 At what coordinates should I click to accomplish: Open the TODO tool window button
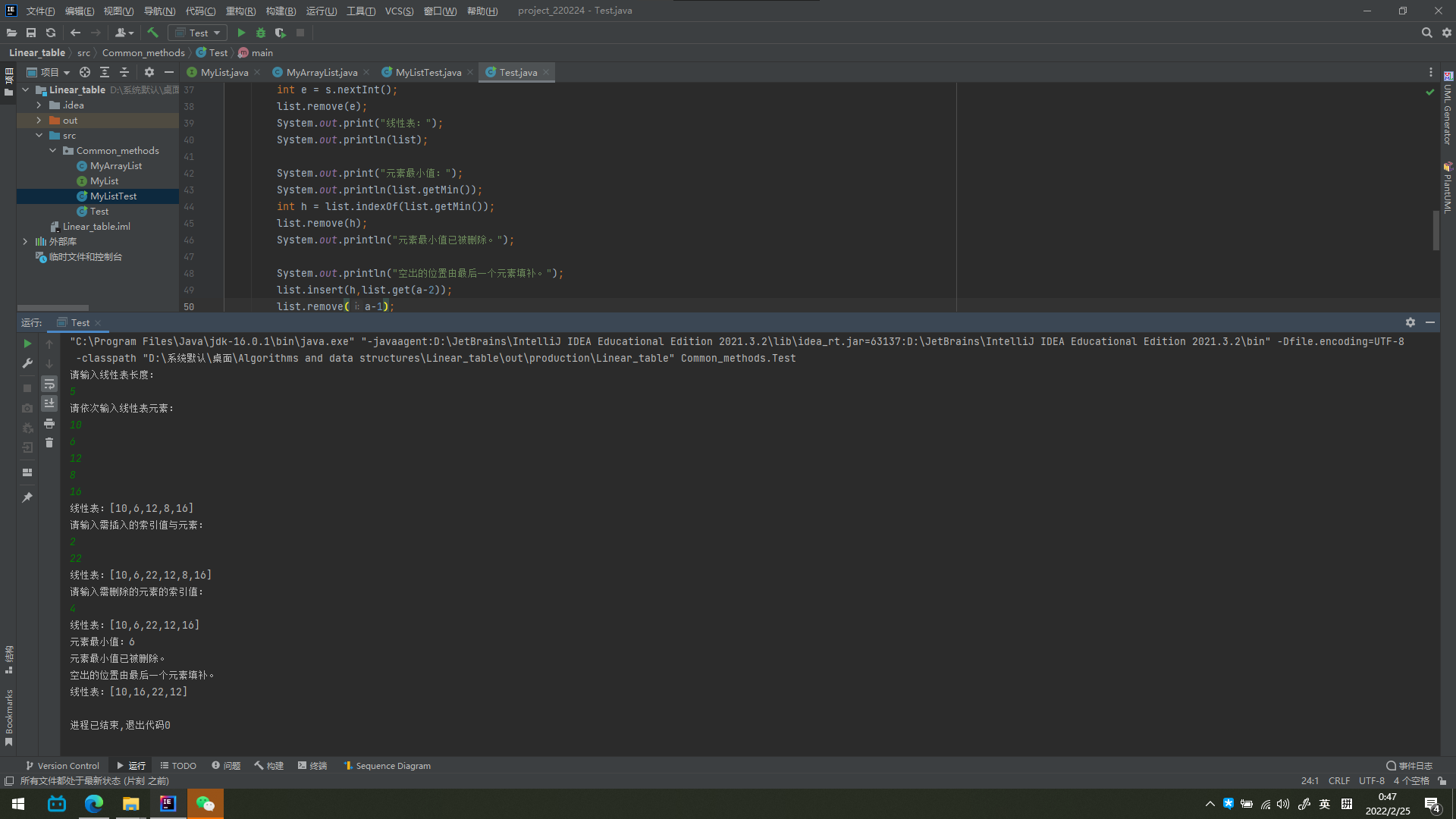pyautogui.click(x=178, y=766)
